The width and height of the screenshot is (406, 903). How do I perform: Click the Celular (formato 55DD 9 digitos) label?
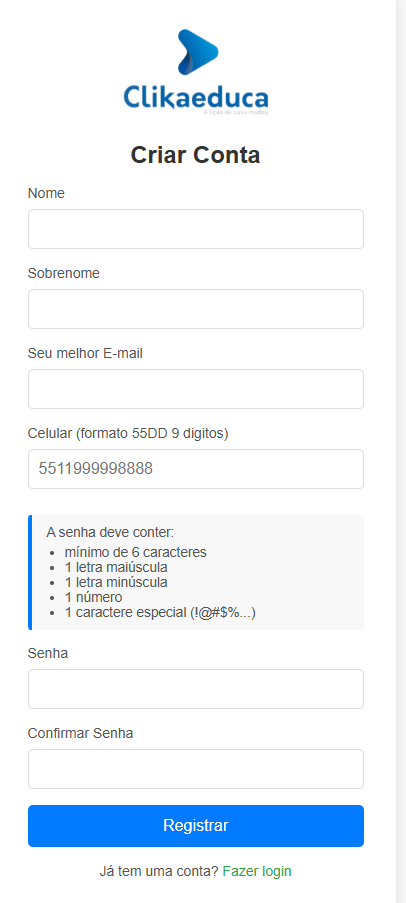click(128, 434)
